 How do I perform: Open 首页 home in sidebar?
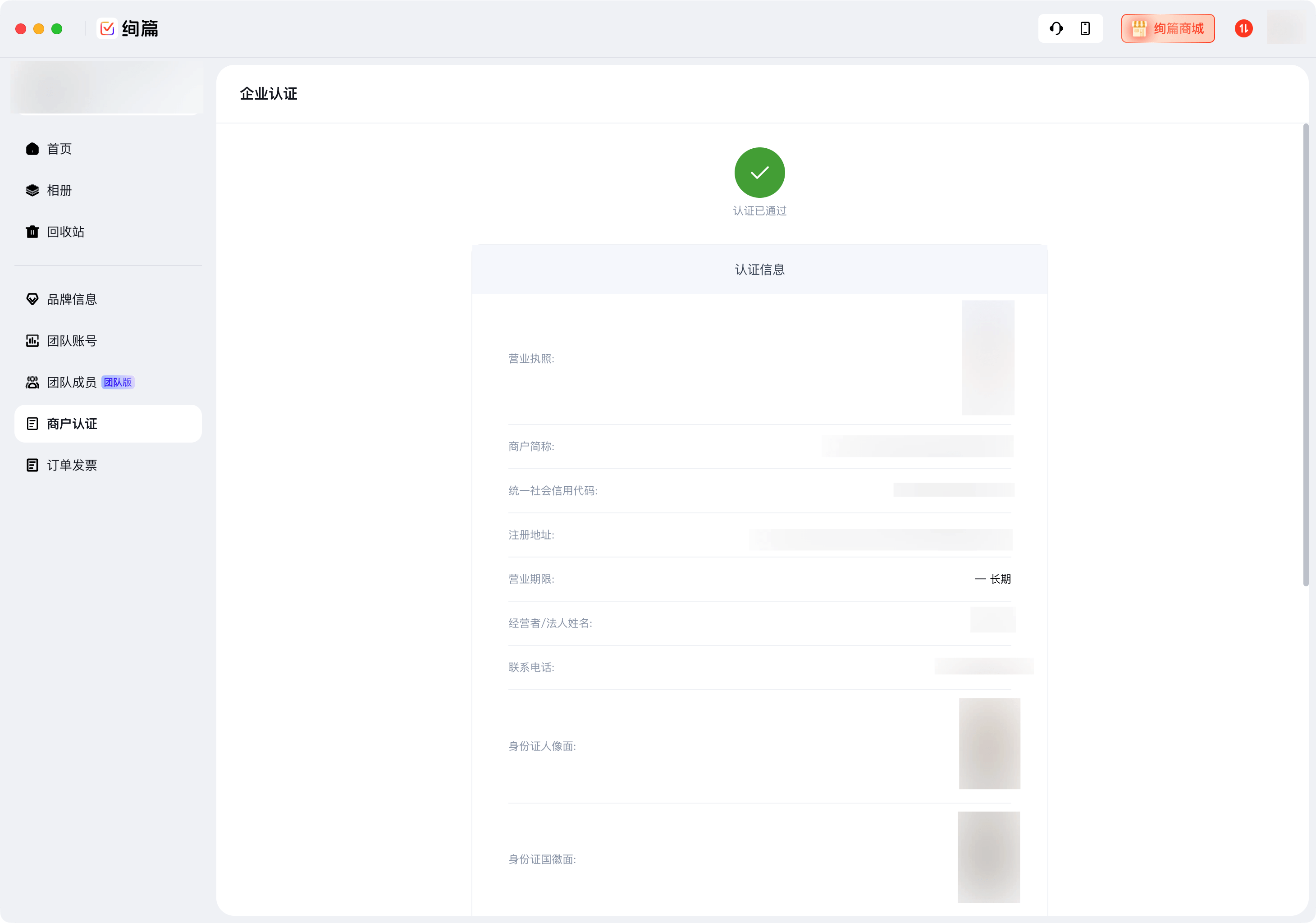point(59,149)
